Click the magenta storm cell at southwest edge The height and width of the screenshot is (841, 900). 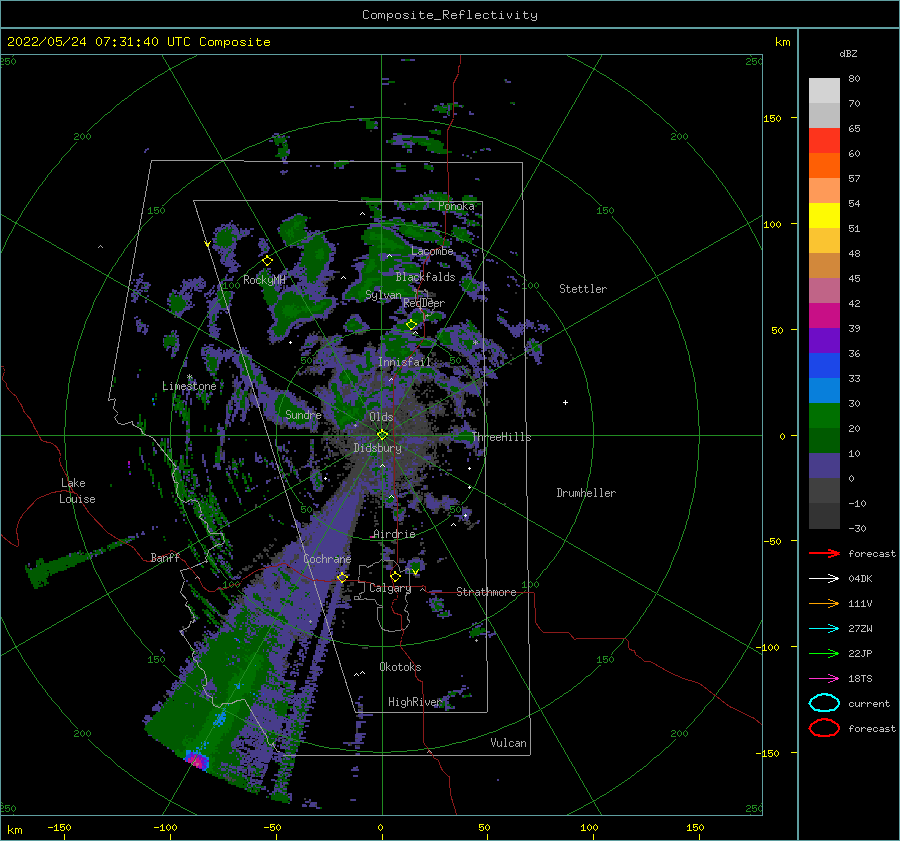tap(197, 761)
